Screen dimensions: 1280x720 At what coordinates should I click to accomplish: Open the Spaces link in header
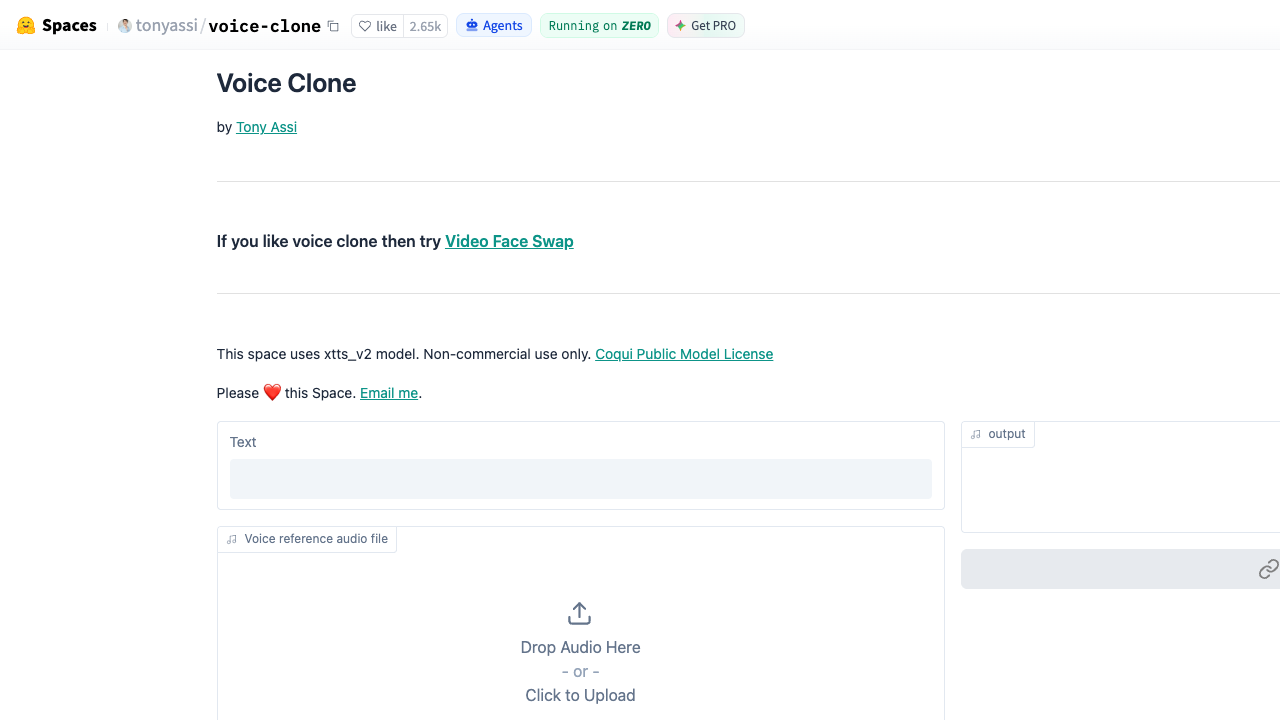tap(69, 26)
